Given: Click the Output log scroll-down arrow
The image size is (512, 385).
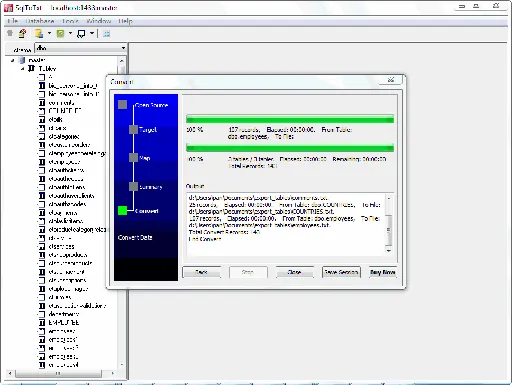Looking at the screenshot, I should click(x=388, y=250).
